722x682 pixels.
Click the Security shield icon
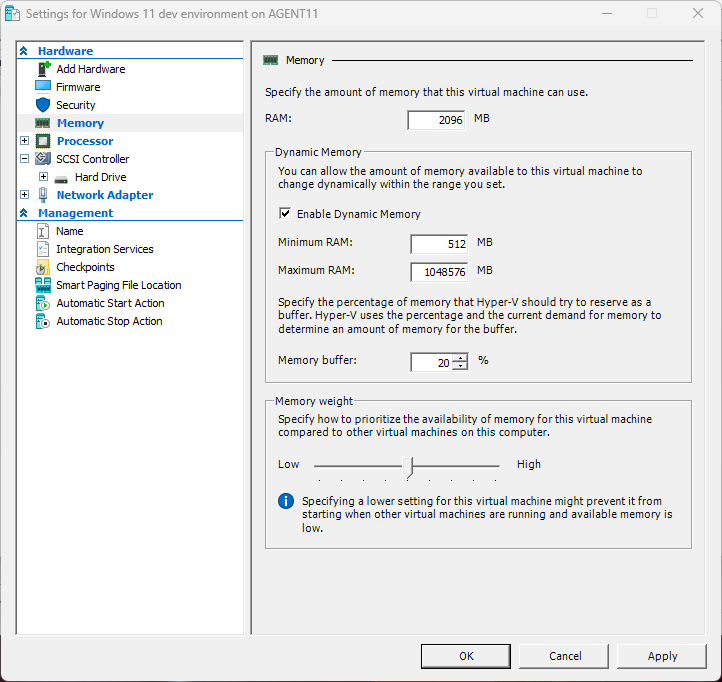[43, 105]
